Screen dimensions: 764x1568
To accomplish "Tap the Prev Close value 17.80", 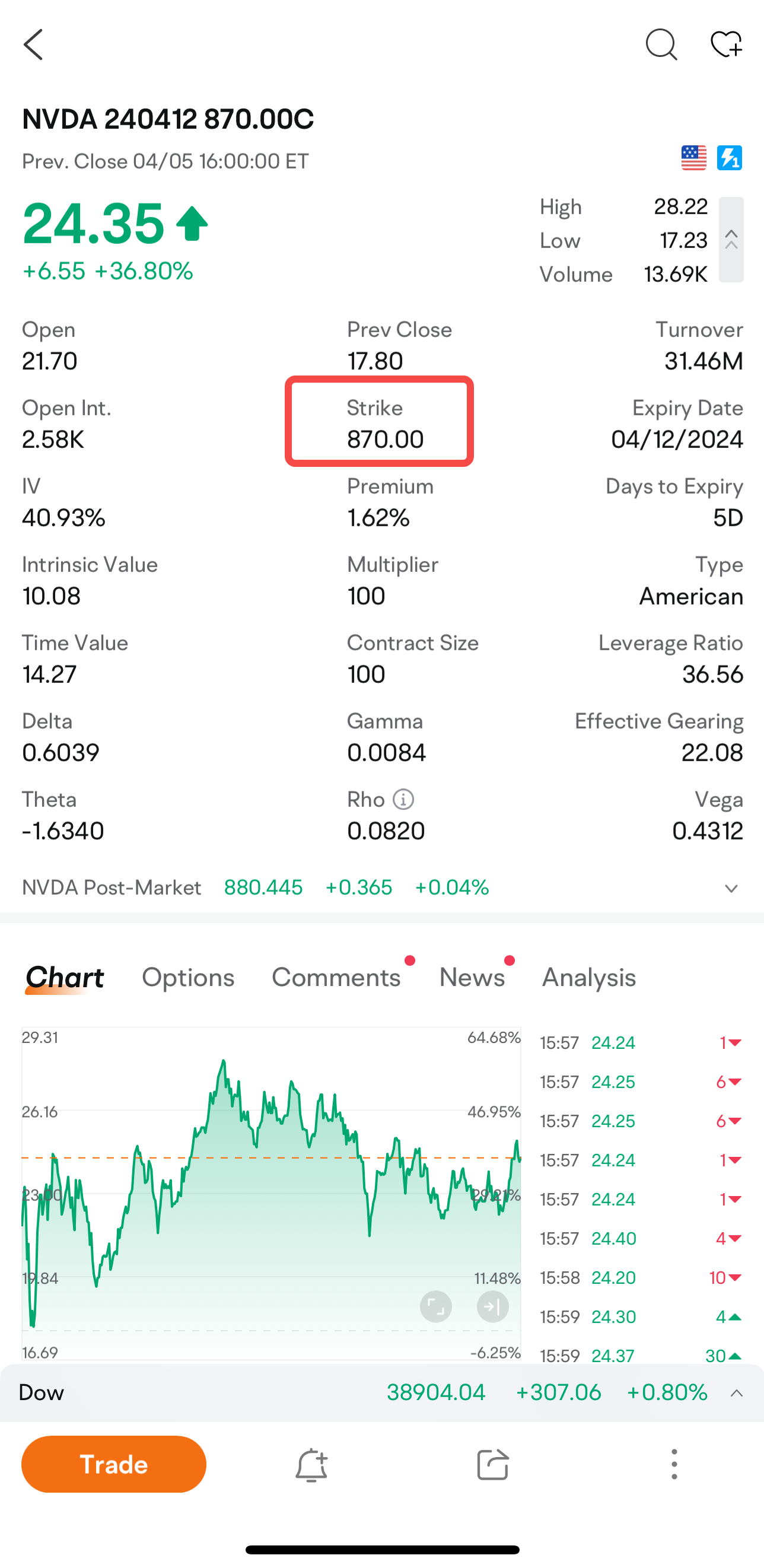I will [x=375, y=361].
